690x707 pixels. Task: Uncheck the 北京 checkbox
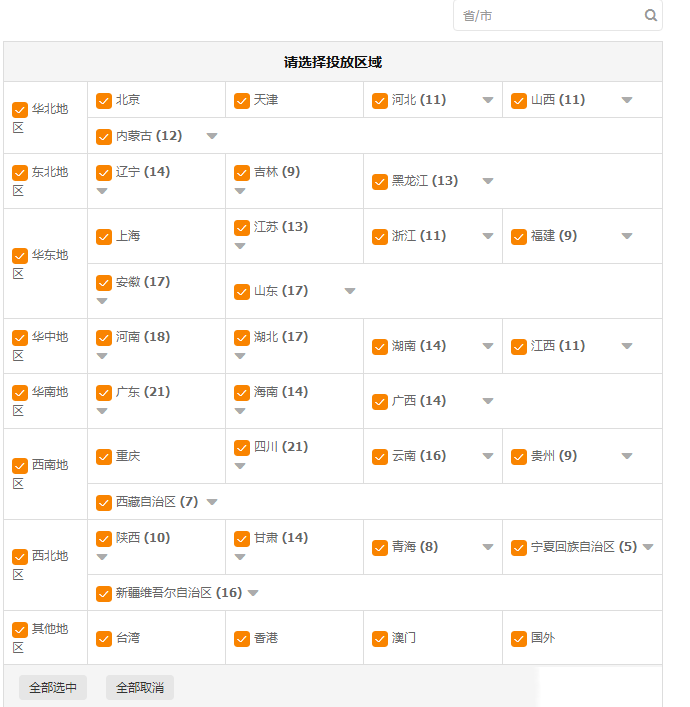coord(104,100)
